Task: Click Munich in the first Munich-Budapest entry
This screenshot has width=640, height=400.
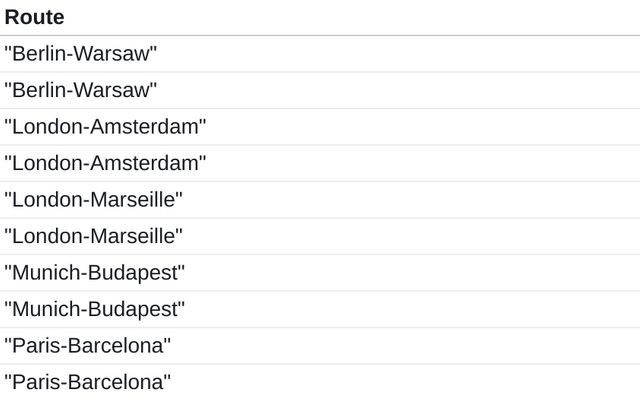Action: pos(41,273)
